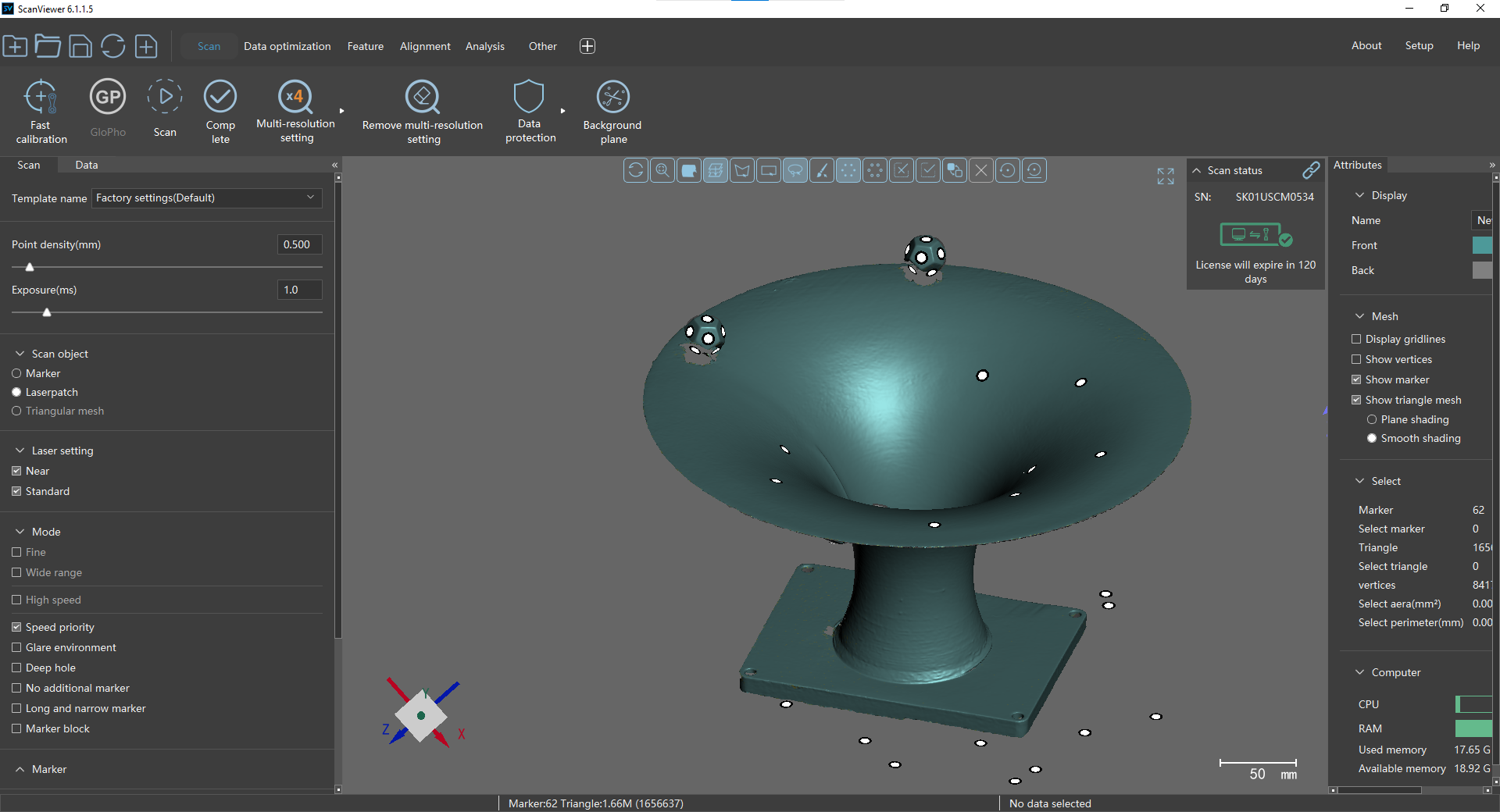
Task: Open the Data optimization menu tab
Action: point(287,46)
